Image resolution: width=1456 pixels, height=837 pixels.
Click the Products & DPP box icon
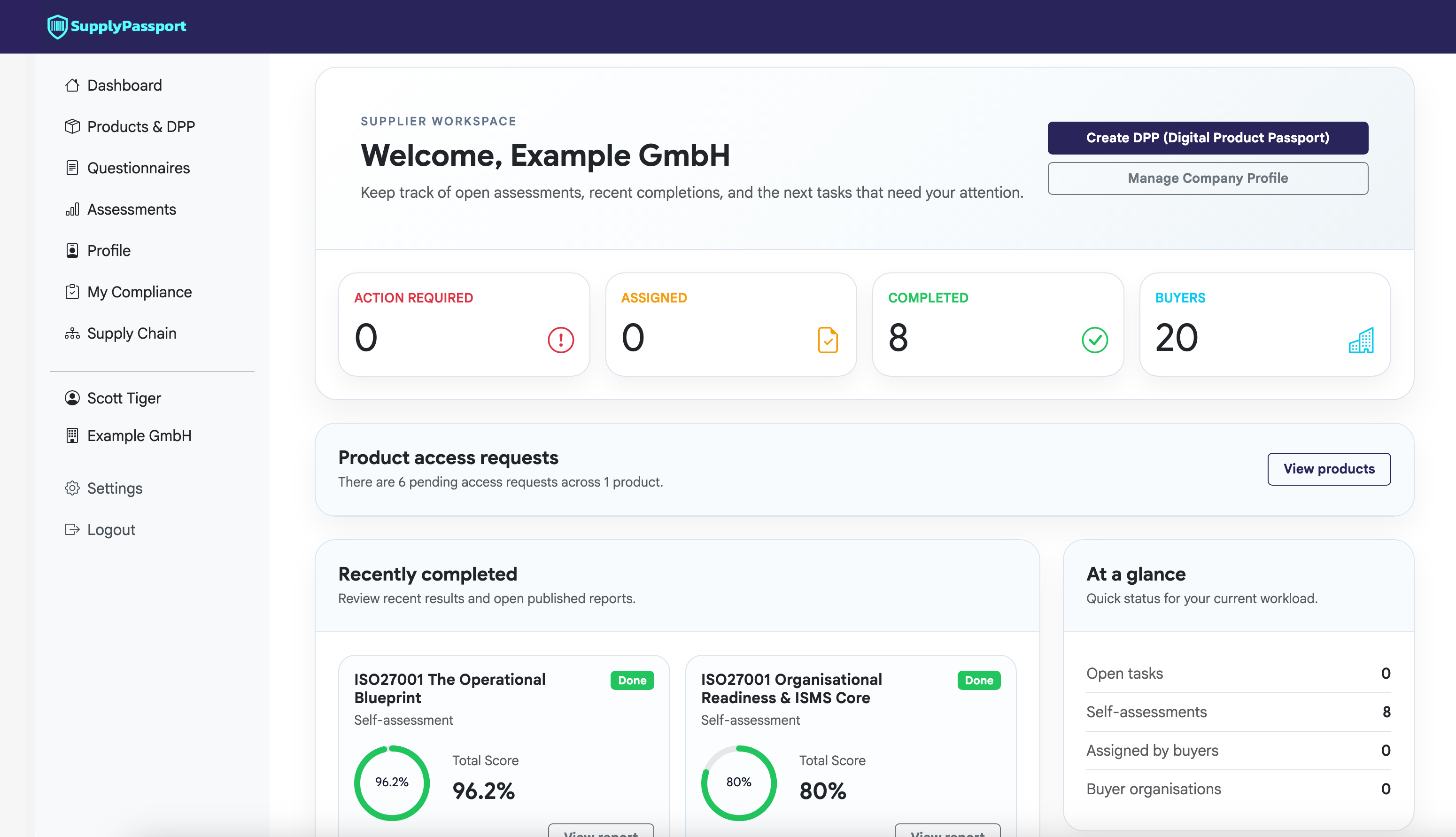point(72,126)
